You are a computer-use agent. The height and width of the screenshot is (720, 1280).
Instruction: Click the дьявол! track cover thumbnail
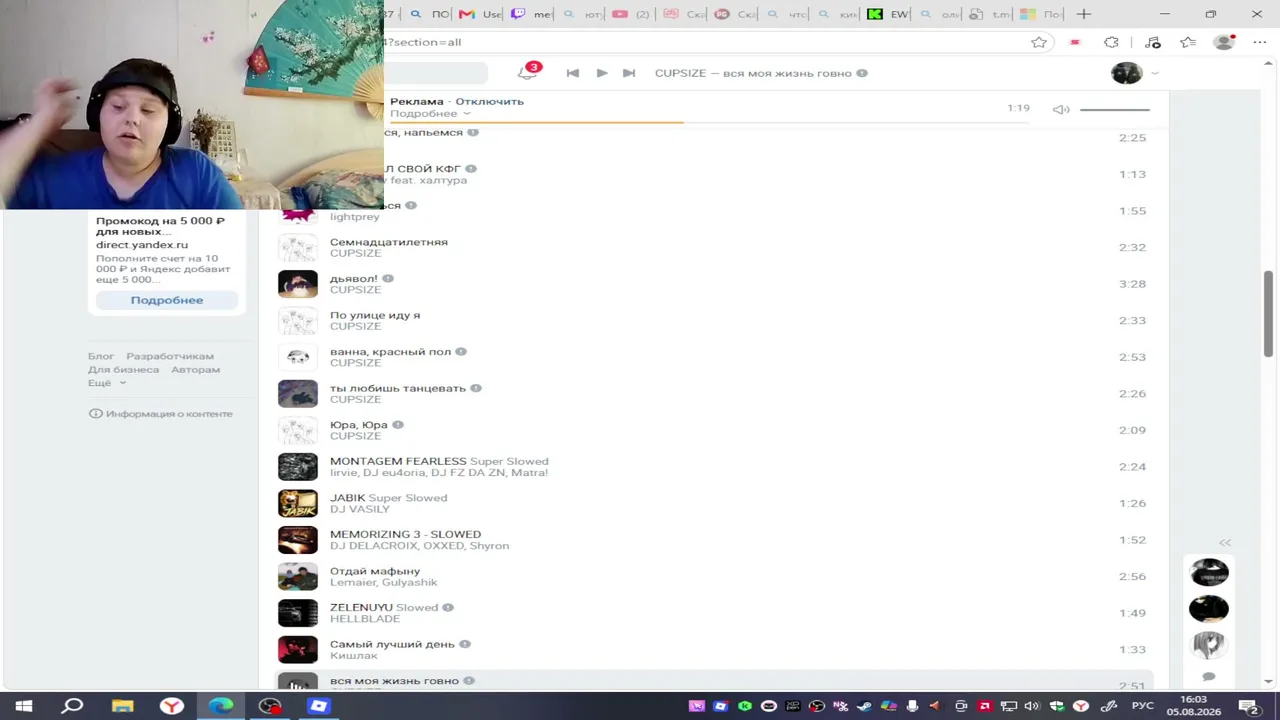click(297, 284)
